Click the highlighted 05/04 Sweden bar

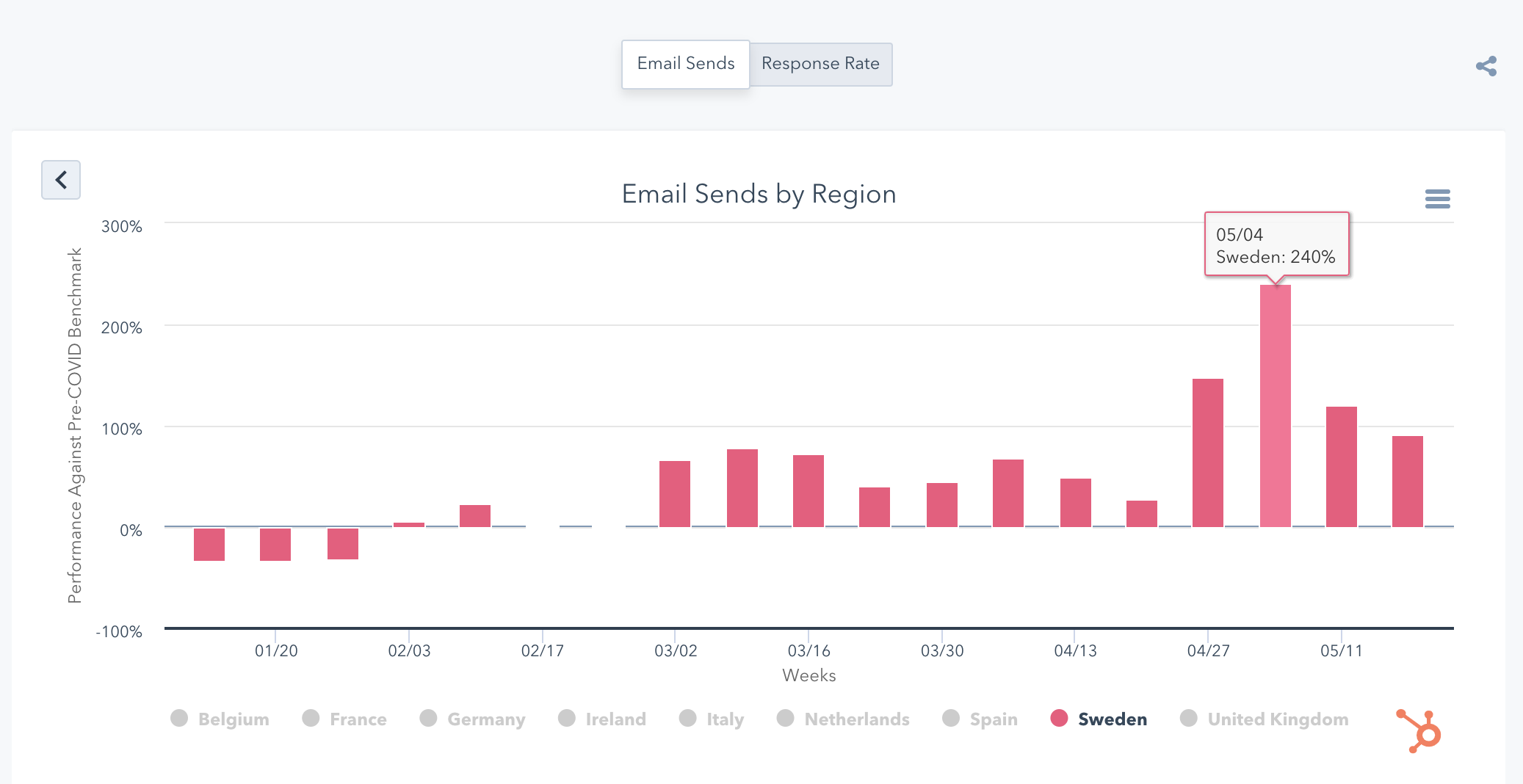click(1275, 406)
